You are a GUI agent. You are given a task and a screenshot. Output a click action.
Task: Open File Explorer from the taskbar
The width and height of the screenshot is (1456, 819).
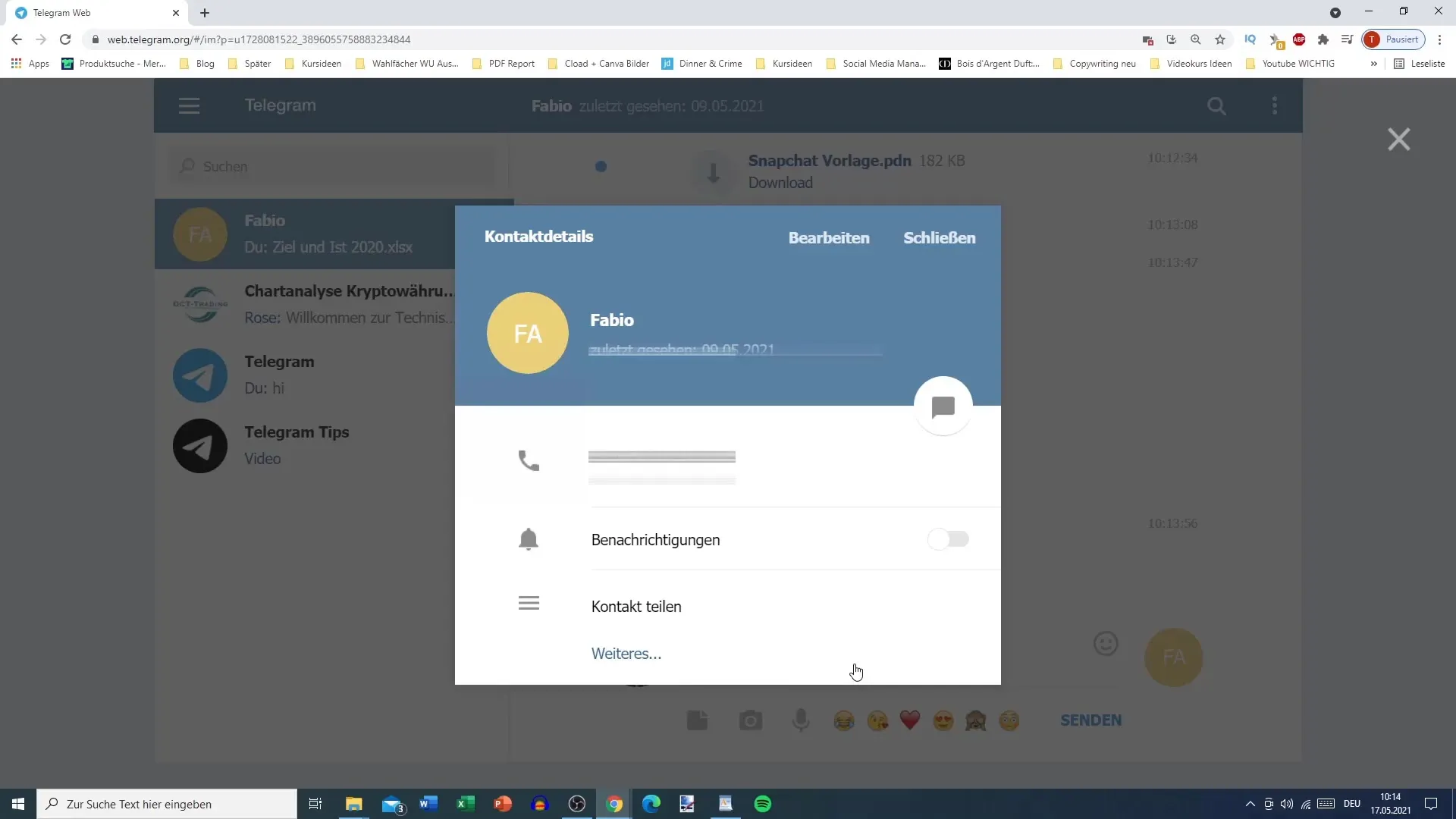pyautogui.click(x=354, y=804)
